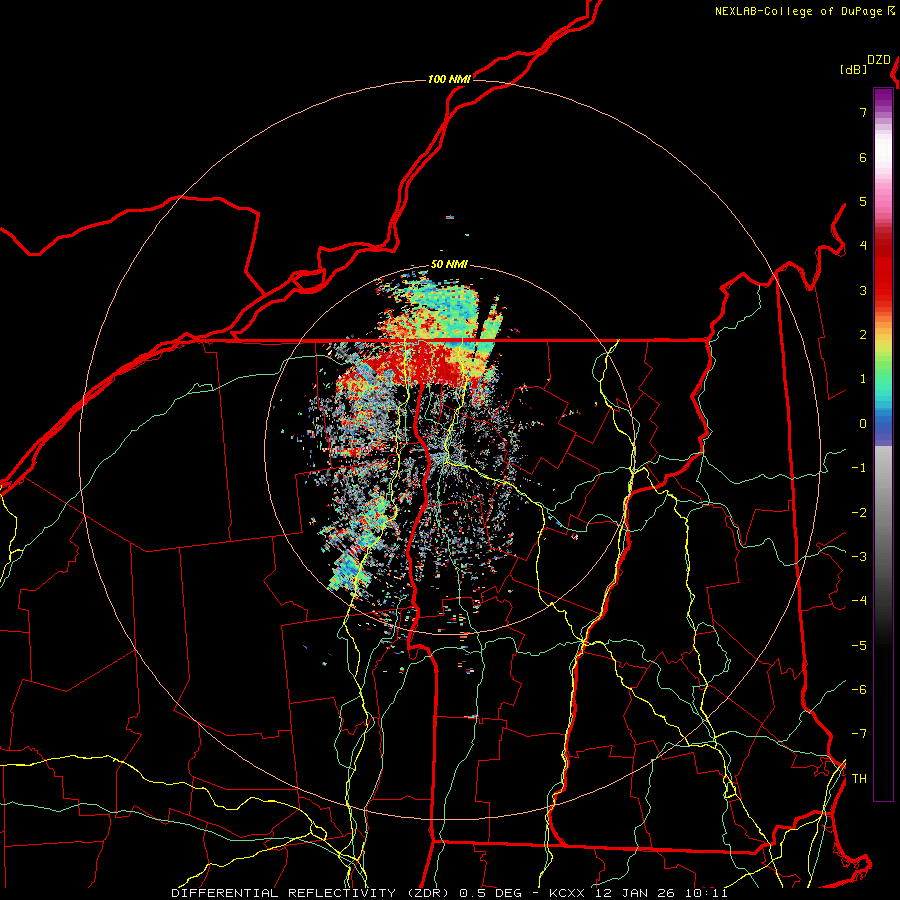The height and width of the screenshot is (900, 900).
Task: Select the -1 value on color scale
Action: pos(859,468)
